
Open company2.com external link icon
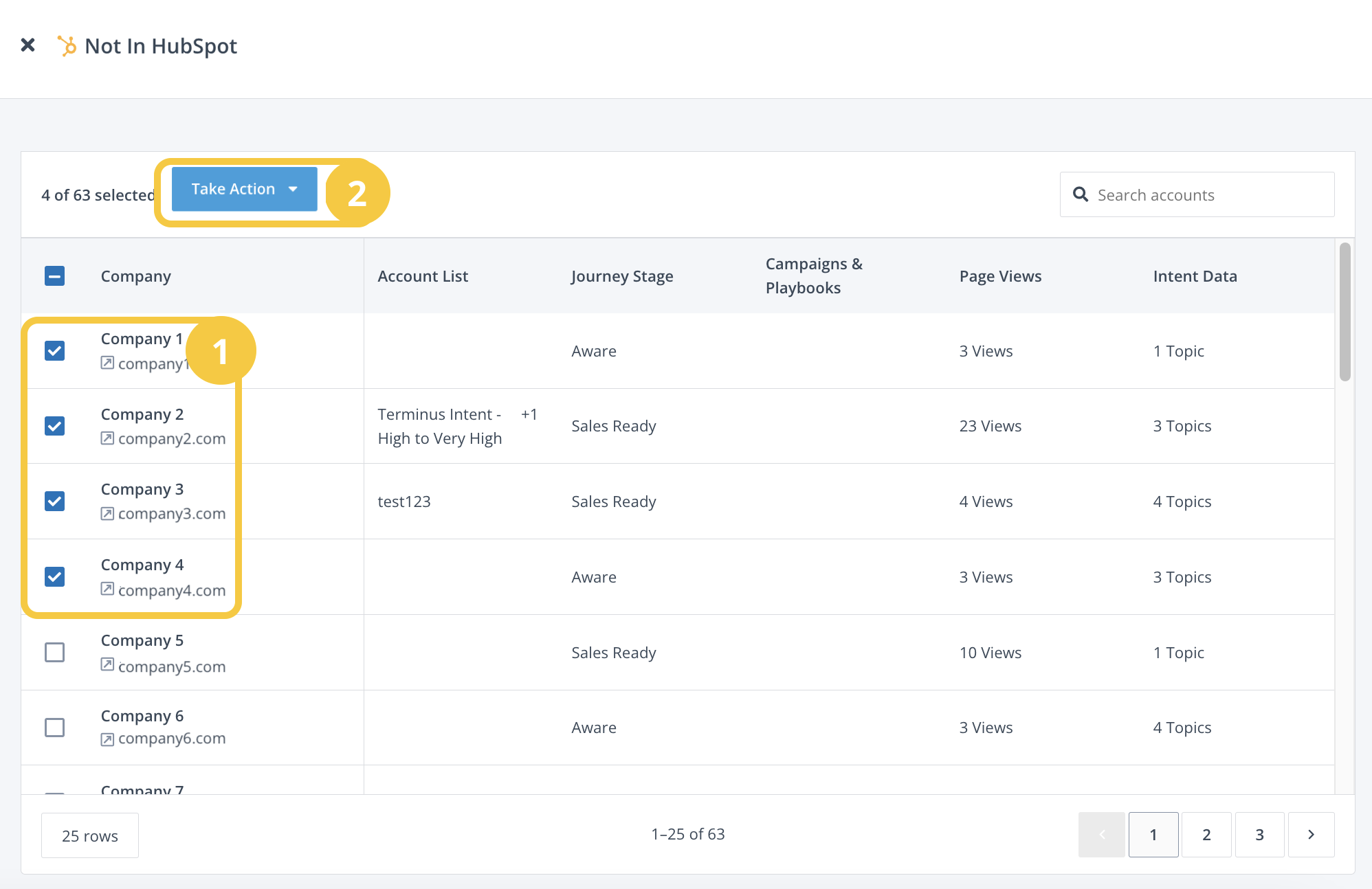point(107,438)
